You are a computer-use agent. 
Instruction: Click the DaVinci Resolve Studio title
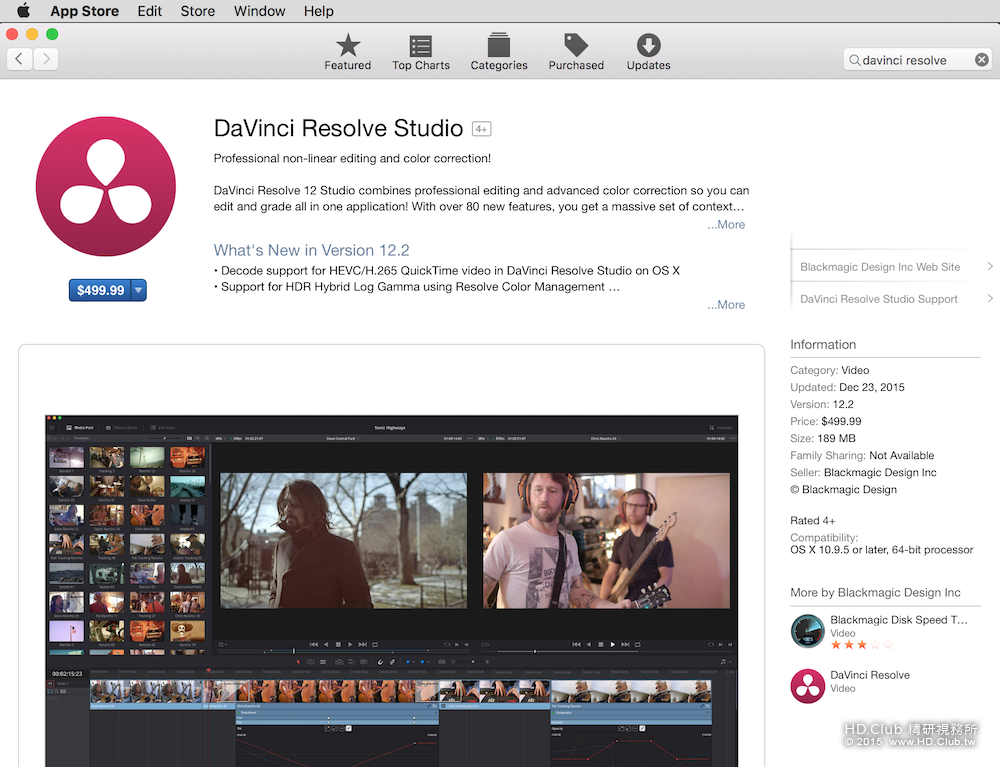(x=338, y=128)
